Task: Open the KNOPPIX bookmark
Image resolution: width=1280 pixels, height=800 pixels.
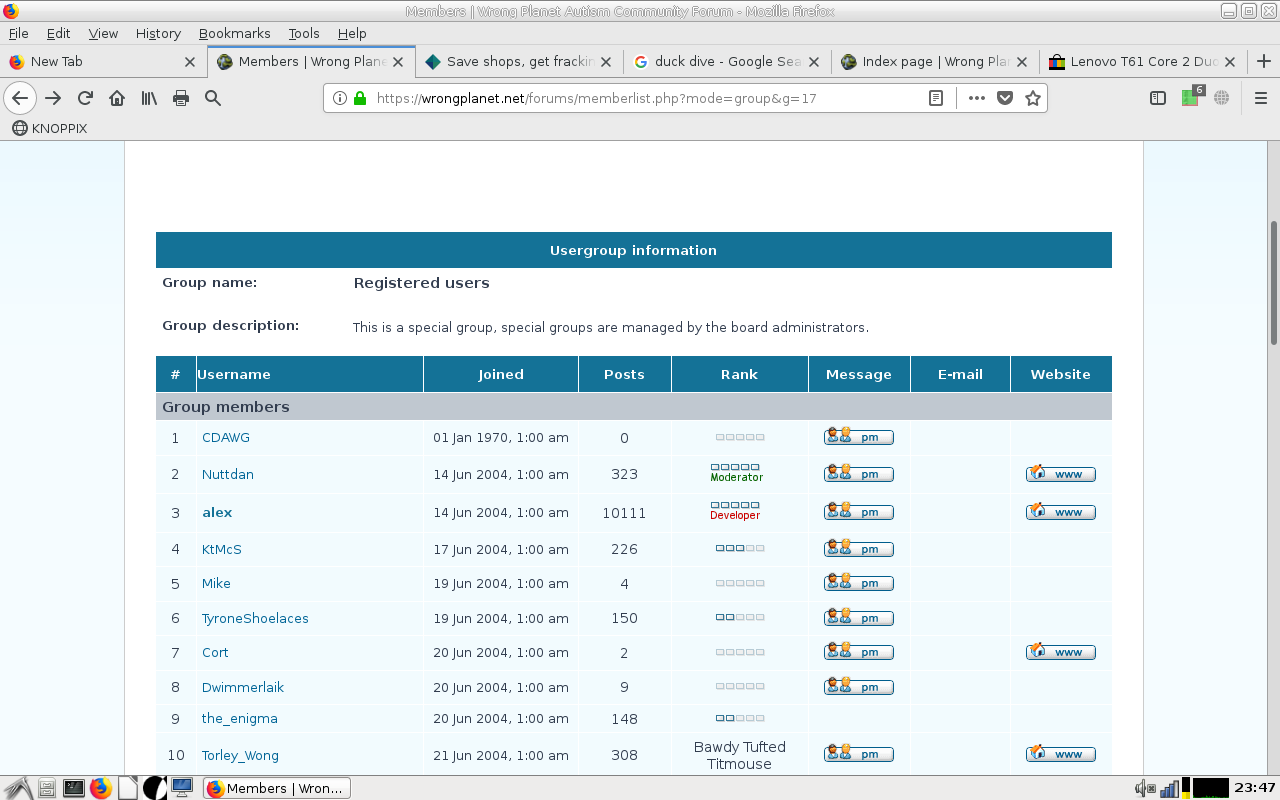Action: pyautogui.click(x=50, y=128)
